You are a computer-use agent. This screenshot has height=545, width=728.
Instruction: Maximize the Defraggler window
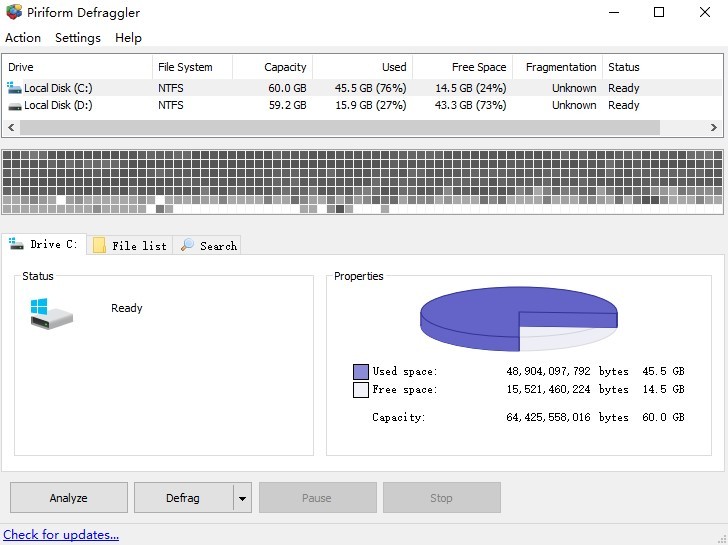[659, 13]
